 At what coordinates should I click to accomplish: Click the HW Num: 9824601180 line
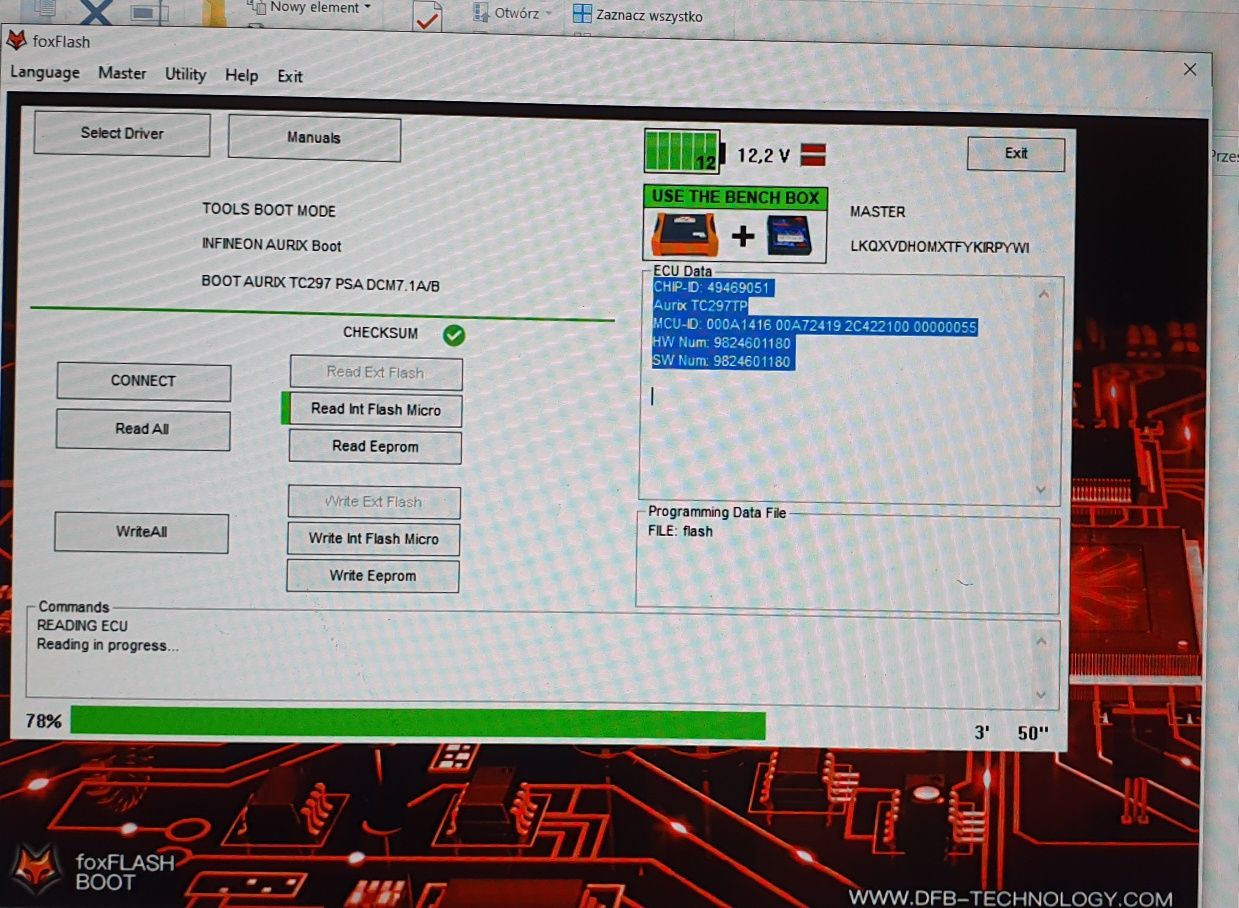click(x=722, y=344)
